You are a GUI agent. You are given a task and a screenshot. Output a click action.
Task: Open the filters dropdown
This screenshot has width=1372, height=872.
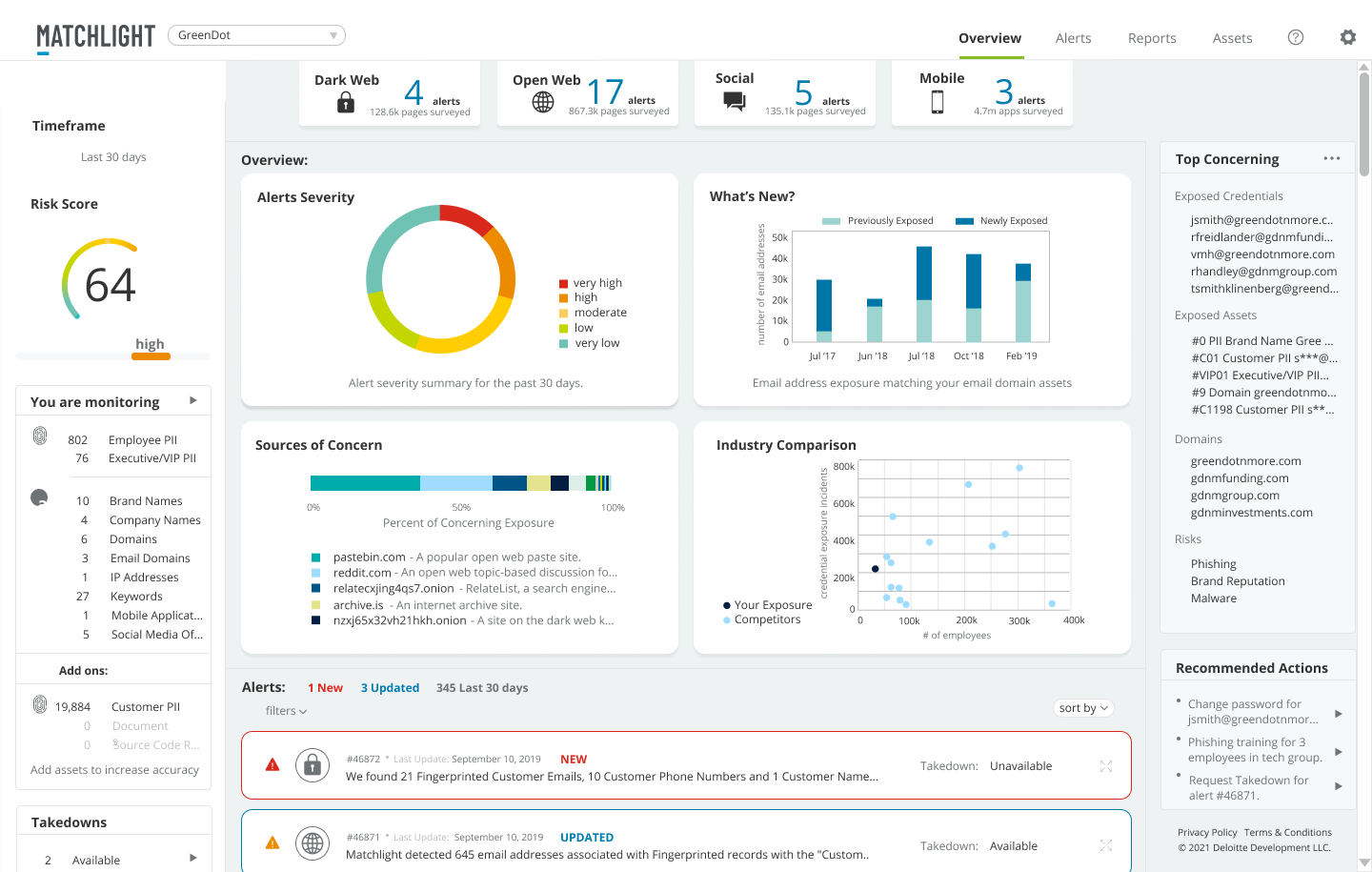pos(286,711)
